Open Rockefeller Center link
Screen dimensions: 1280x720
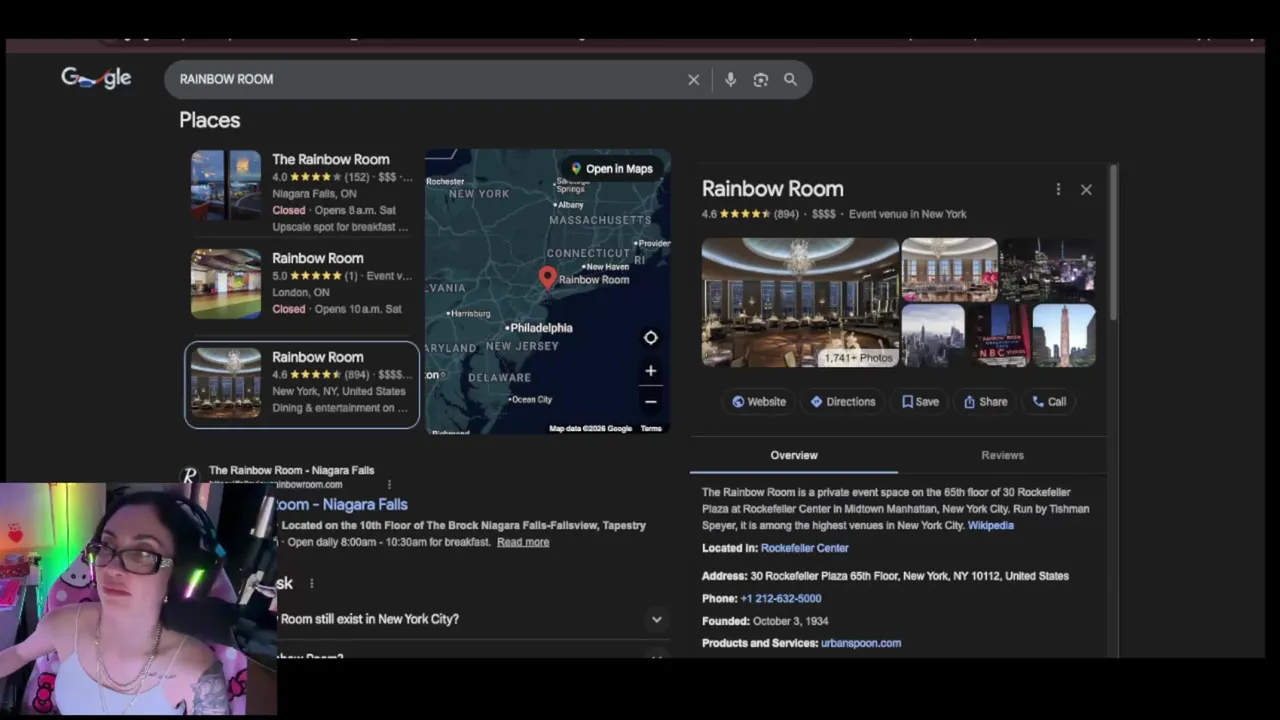tap(804, 548)
